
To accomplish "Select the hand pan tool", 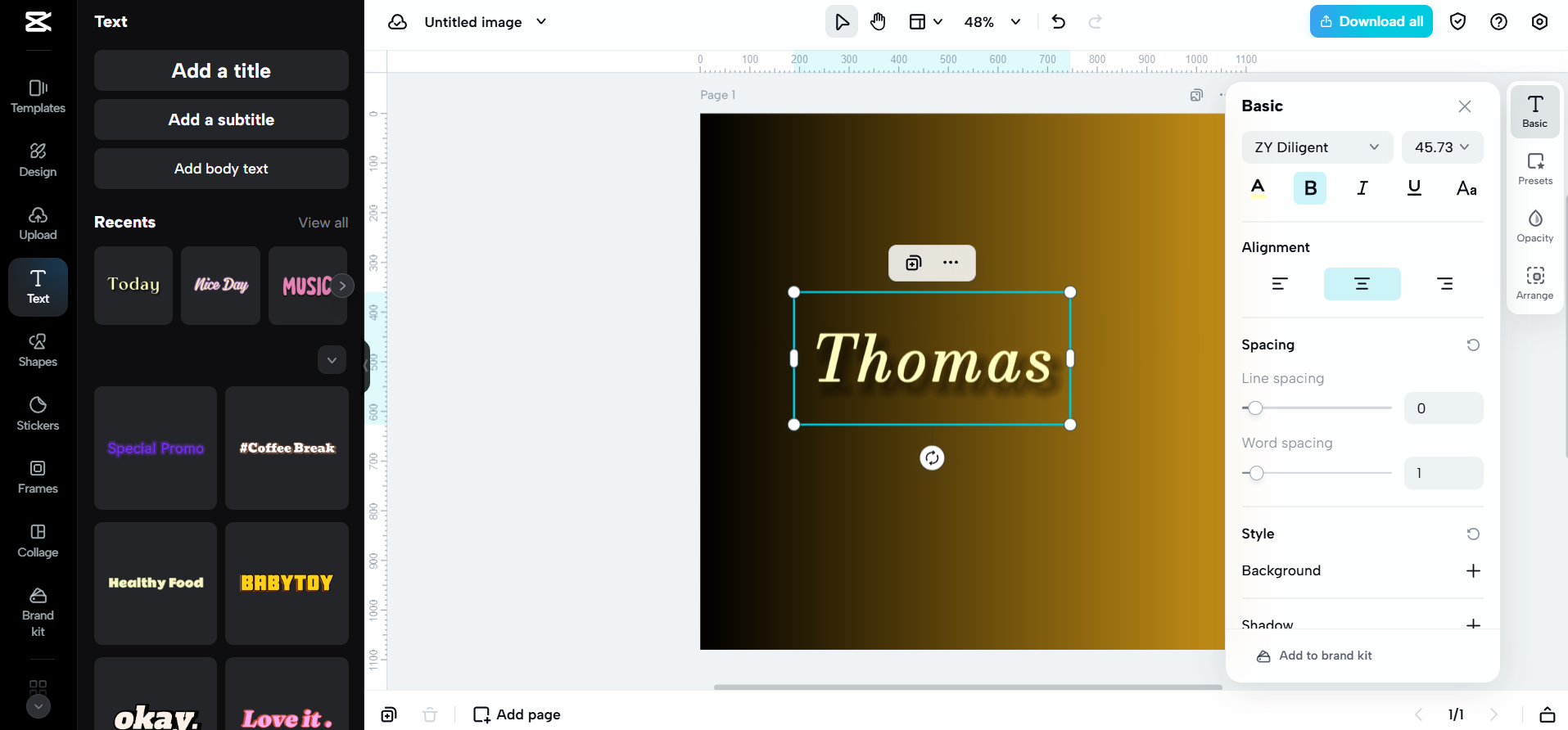I will 878,22.
